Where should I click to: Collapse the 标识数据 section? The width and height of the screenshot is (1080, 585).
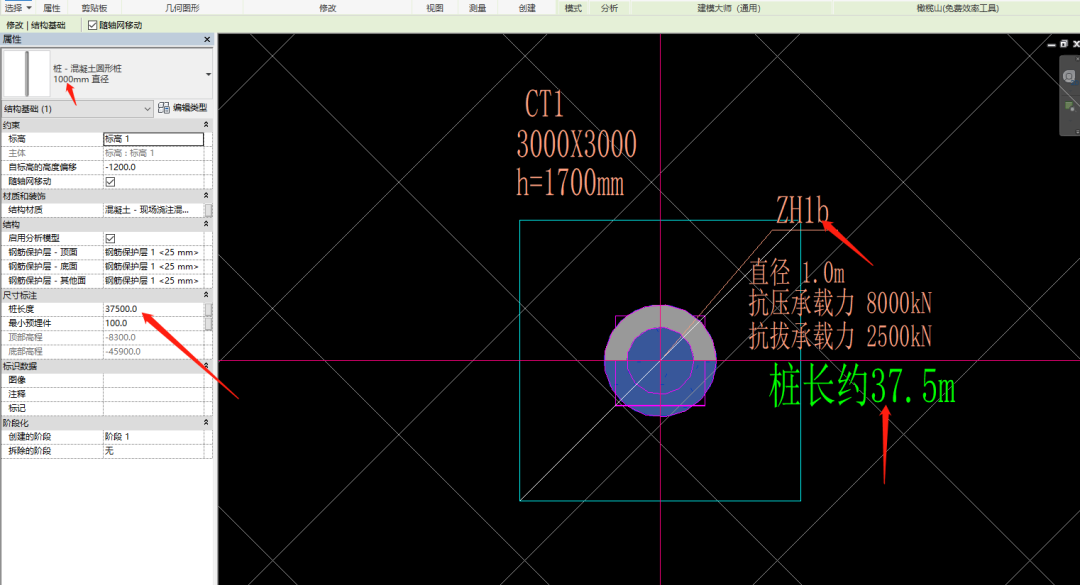tap(206, 366)
